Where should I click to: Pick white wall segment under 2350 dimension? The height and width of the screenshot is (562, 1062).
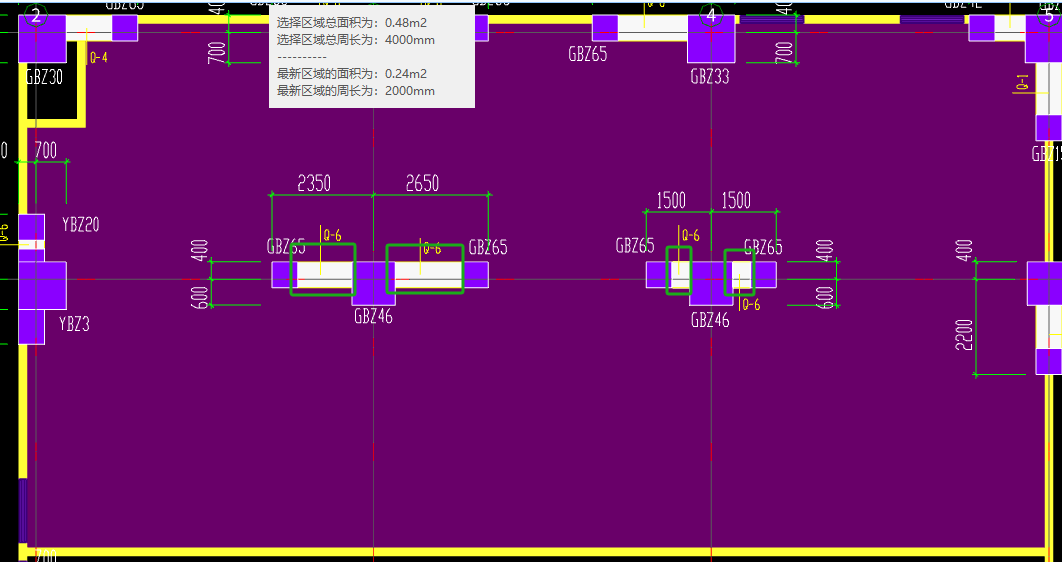click(x=324, y=275)
